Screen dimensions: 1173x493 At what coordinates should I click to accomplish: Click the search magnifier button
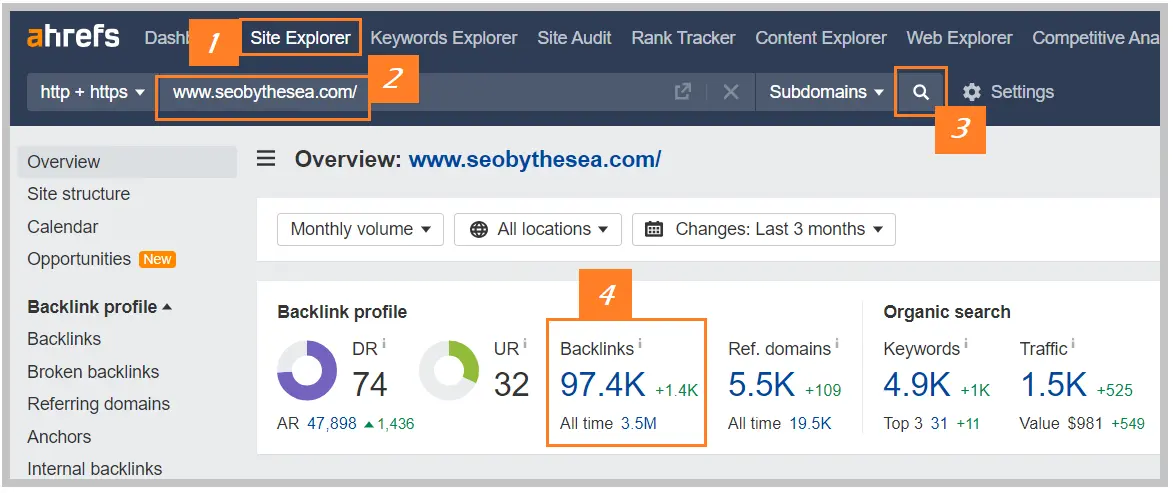coord(922,92)
